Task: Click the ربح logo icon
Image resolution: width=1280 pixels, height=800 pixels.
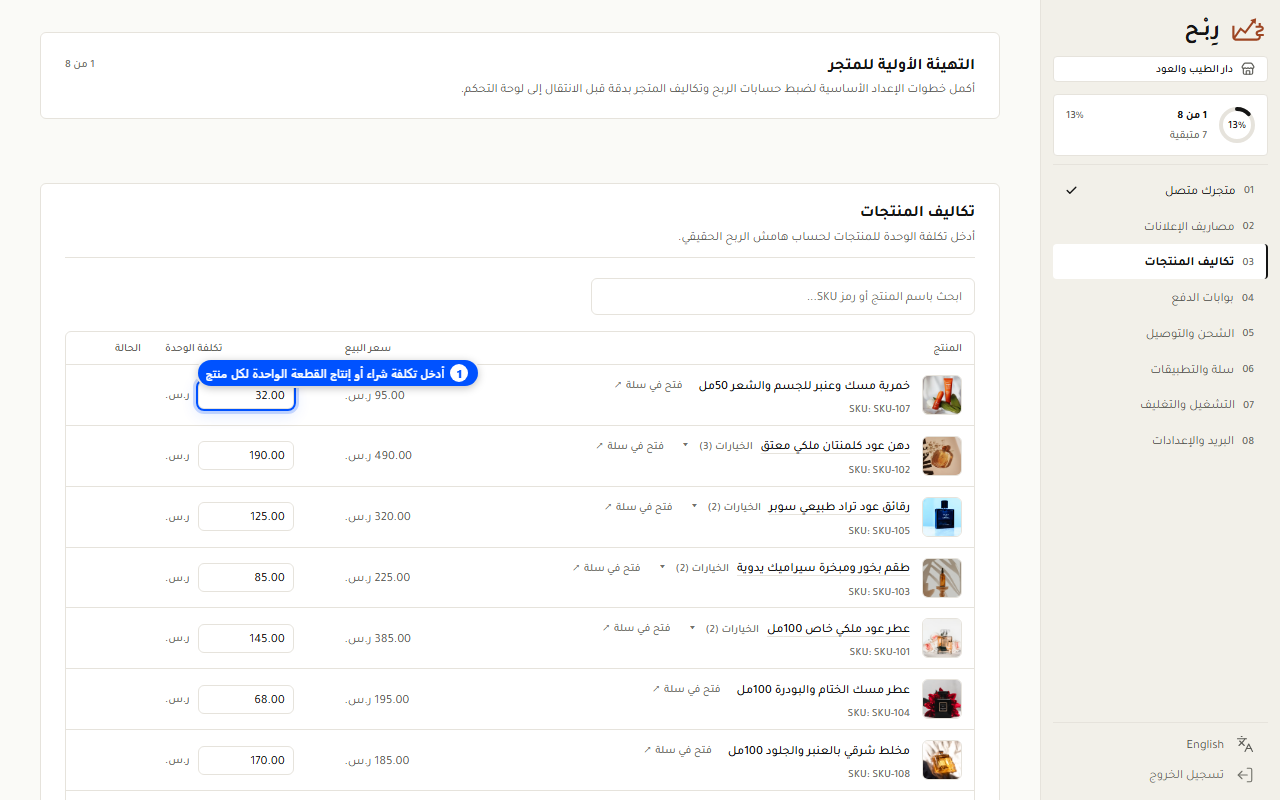Action: 1247,30
